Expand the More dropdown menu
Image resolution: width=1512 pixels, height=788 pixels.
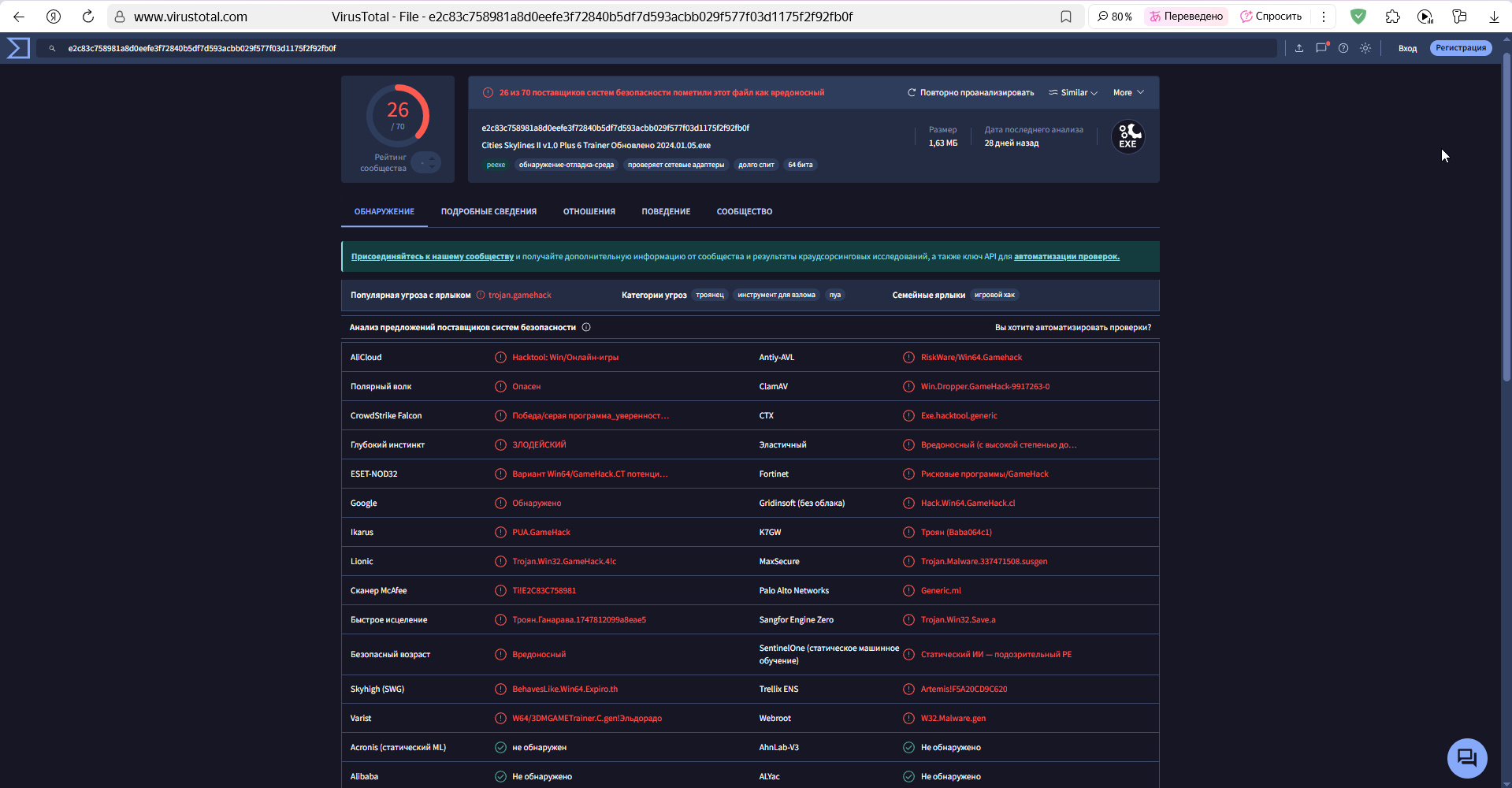(1128, 93)
